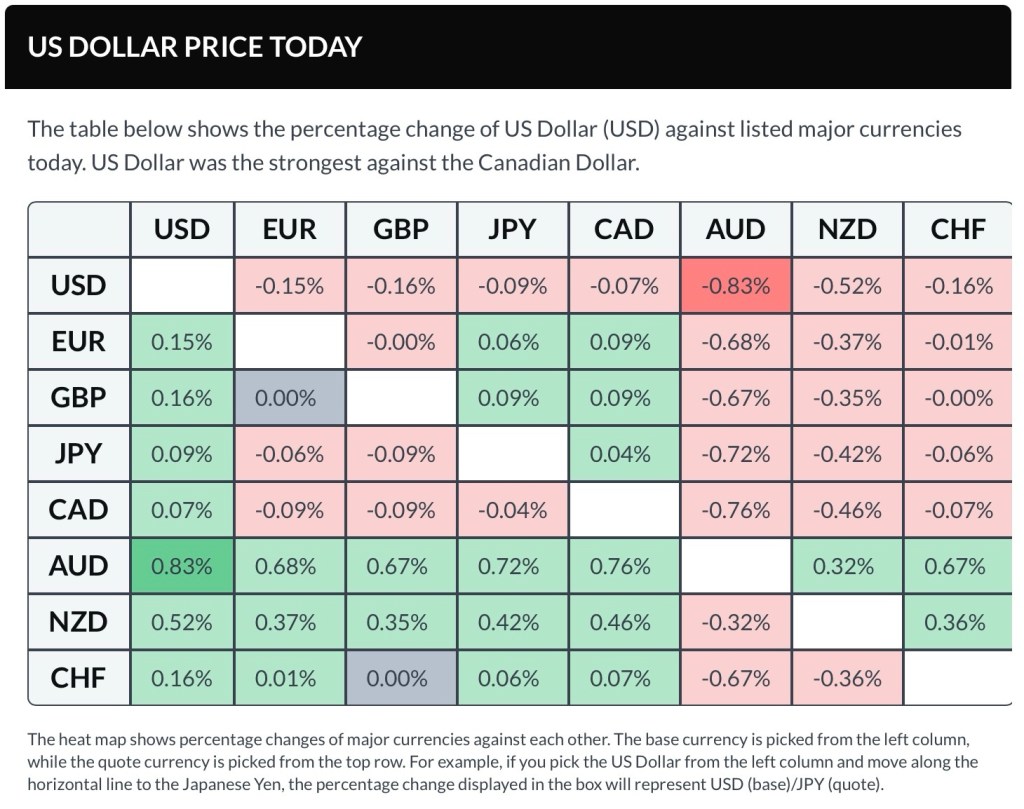This screenshot has height=809, width=1024.
Task: Select the EUR row's USD cell showing 0.15%
Action: pyautogui.click(x=182, y=342)
